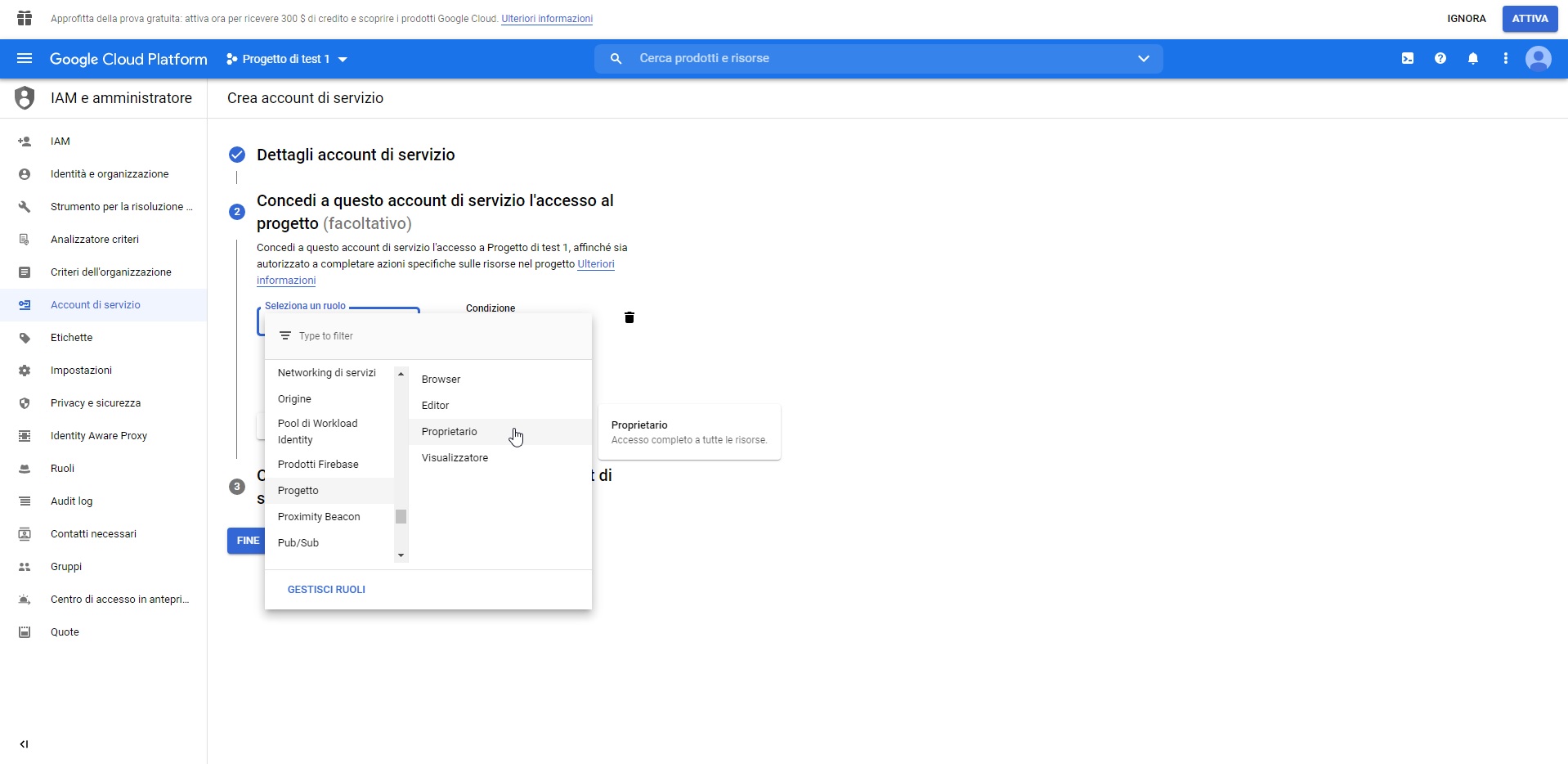The height and width of the screenshot is (764, 1568).
Task: Choose Networking di servizi category
Action: (329, 373)
